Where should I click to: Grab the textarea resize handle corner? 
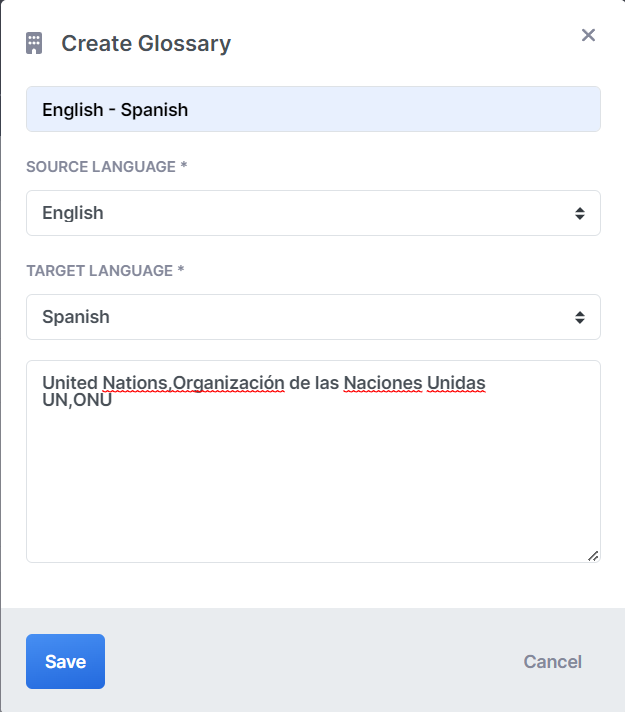(593, 555)
